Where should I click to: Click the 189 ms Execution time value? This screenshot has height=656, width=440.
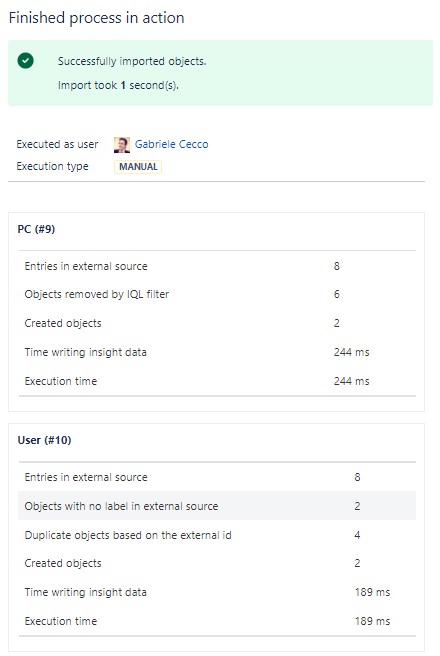point(372,621)
